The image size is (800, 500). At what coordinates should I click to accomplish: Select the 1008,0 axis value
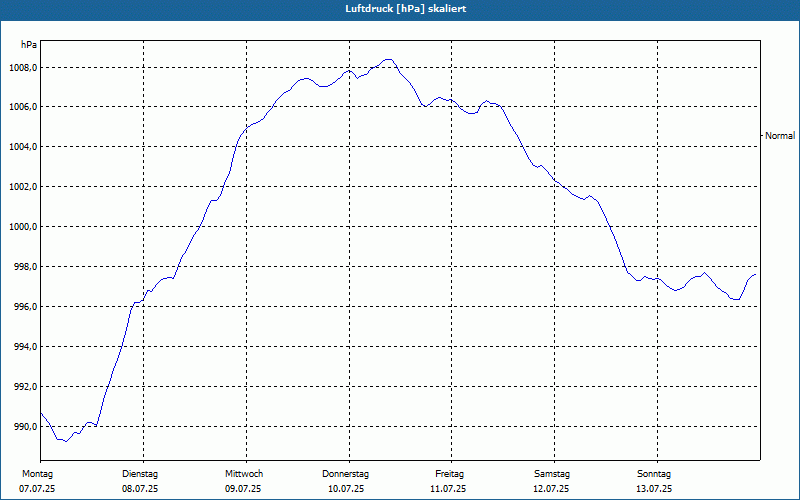(x=23, y=67)
